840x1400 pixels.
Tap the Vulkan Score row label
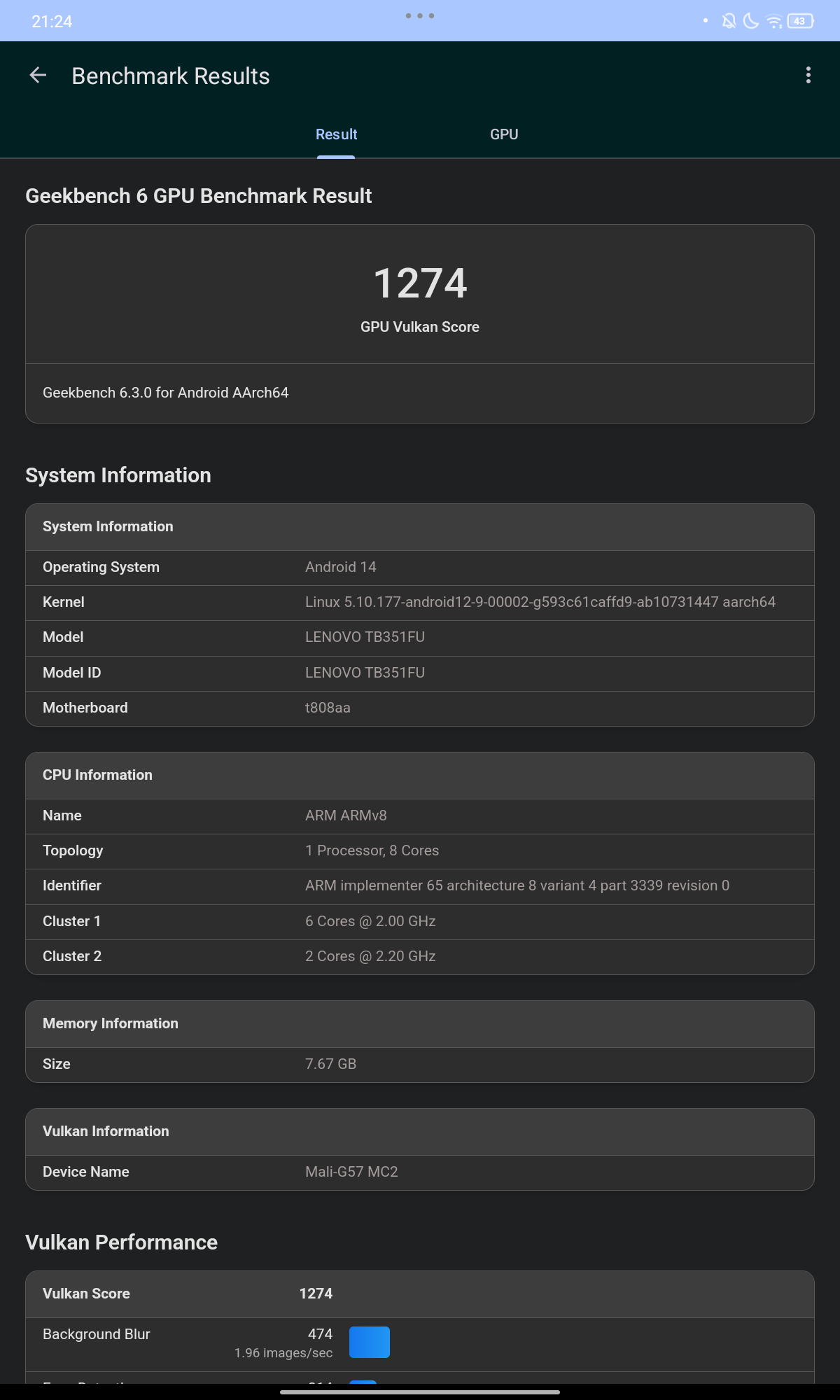coord(86,1294)
